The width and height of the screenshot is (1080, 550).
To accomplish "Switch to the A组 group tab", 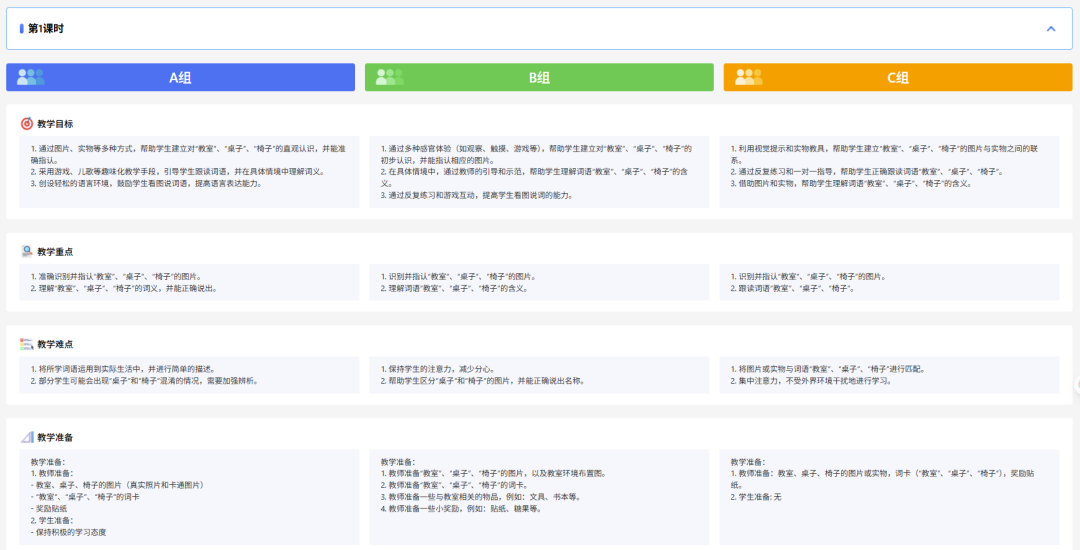I will pos(180,78).
